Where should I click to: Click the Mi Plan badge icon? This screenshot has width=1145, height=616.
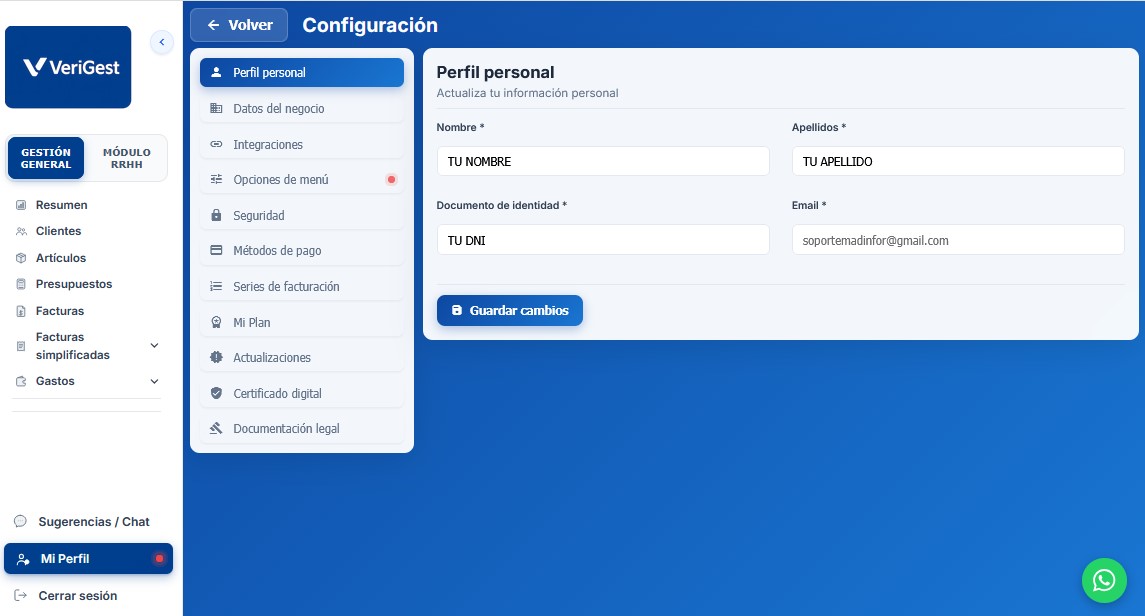click(216, 322)
